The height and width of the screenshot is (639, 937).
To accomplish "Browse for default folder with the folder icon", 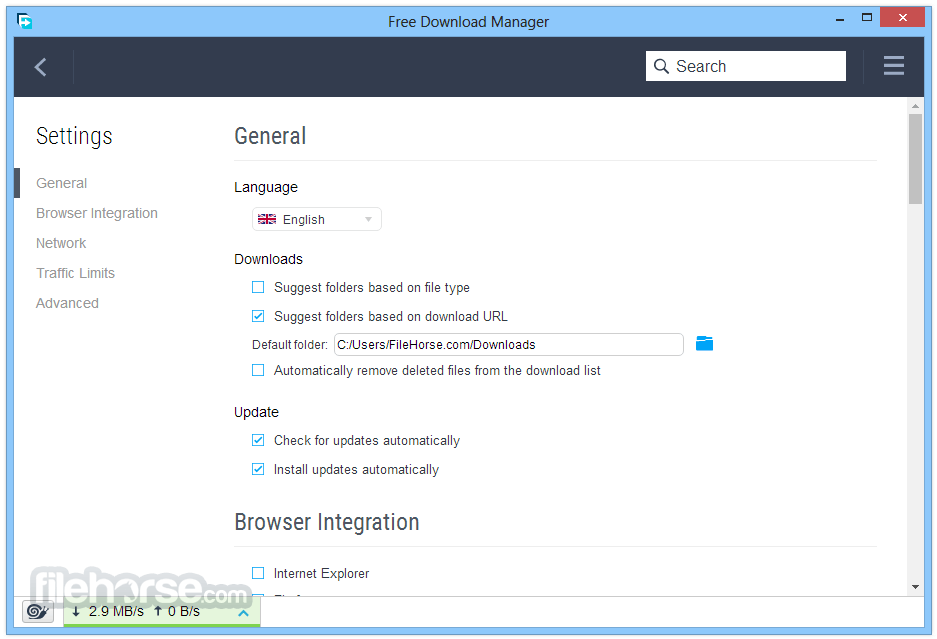I will click(x=705, y=344).
